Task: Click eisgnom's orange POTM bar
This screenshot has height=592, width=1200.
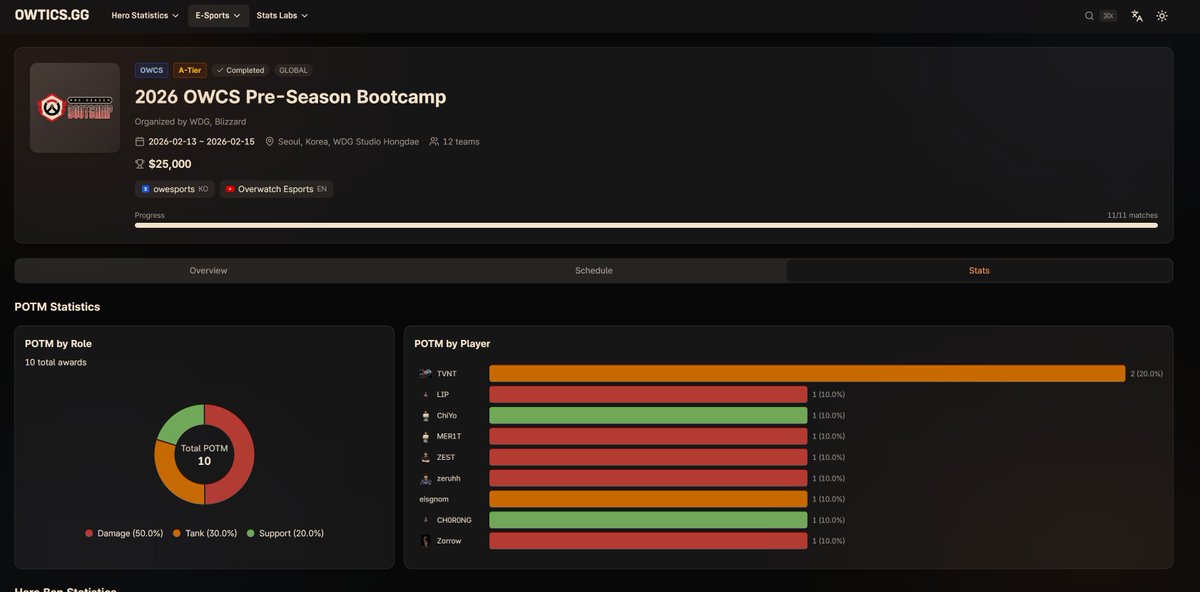Action: click(648, 499)
